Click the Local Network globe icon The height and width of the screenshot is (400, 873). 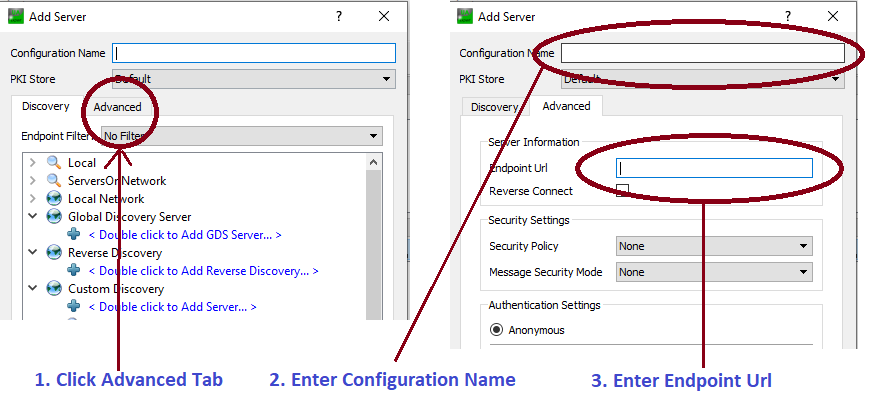click(x=54, y=198)
